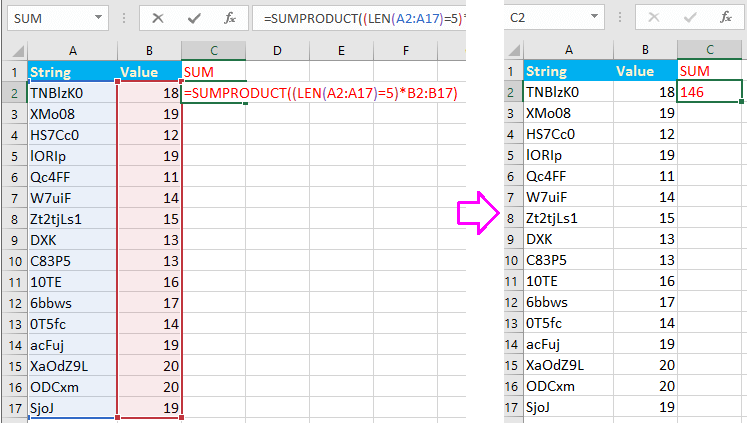Select column F header in left sheet
Image resolution: width=747 pixels, height=423 pixels.
[406, 51]
